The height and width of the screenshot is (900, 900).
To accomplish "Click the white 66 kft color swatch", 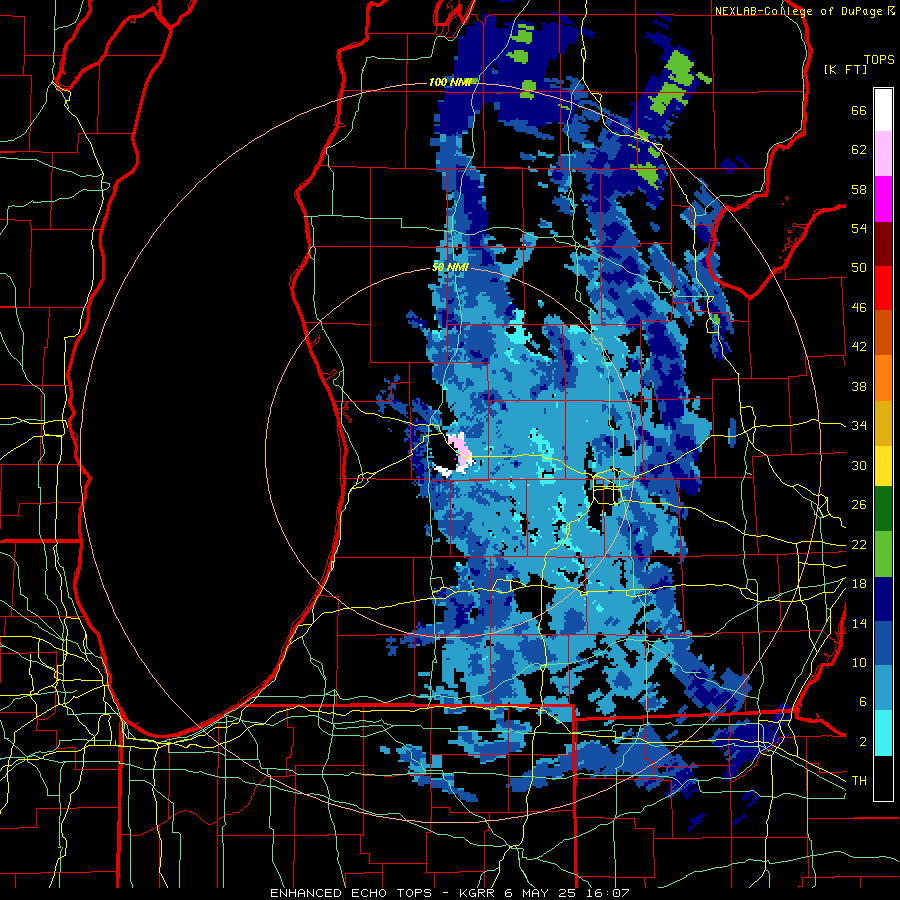I will 883,110.
